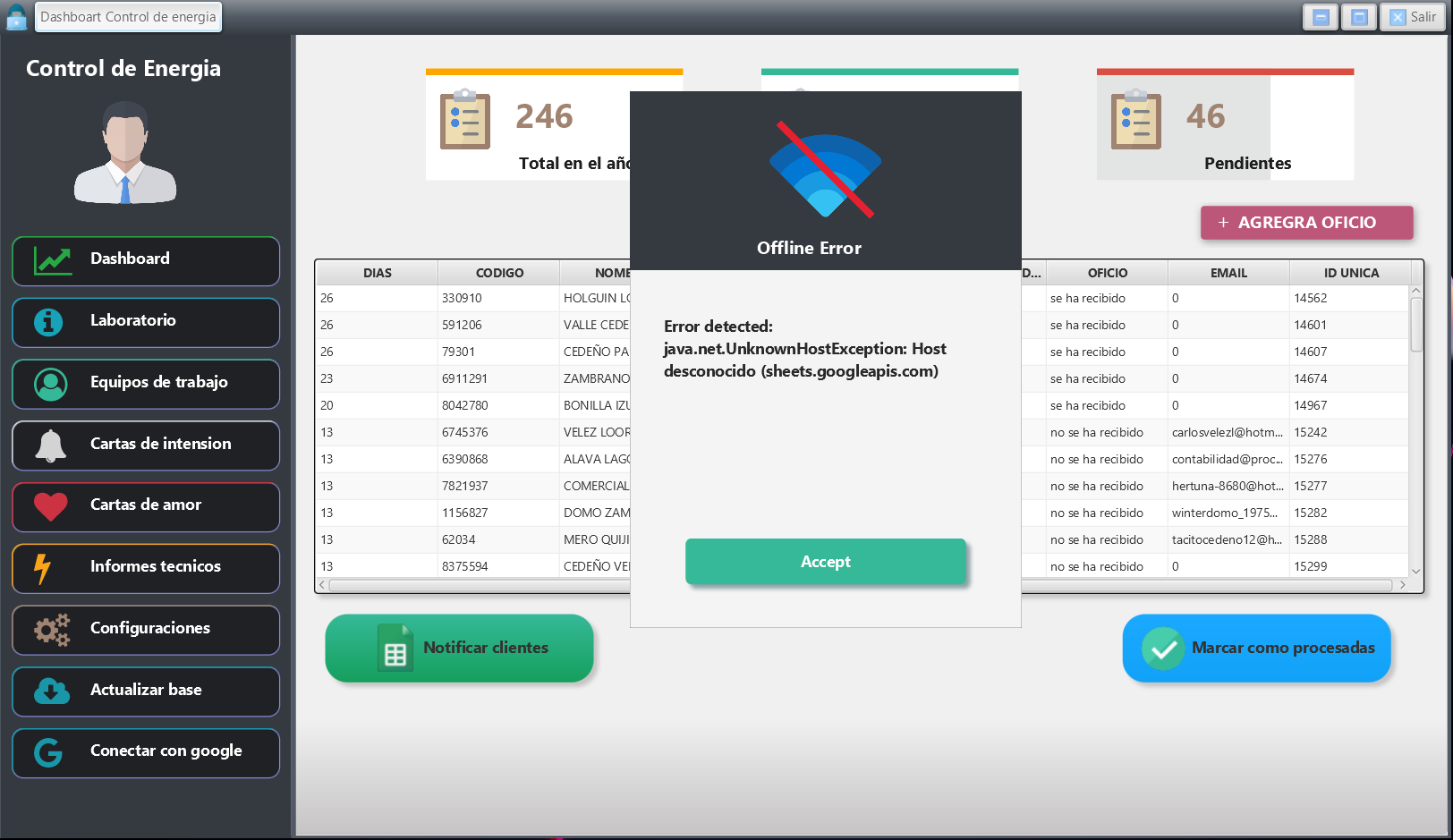The width and height of the screenshot is (1453, 840).
Task: Click horizontal scroll left arrow
Action: 323,585
